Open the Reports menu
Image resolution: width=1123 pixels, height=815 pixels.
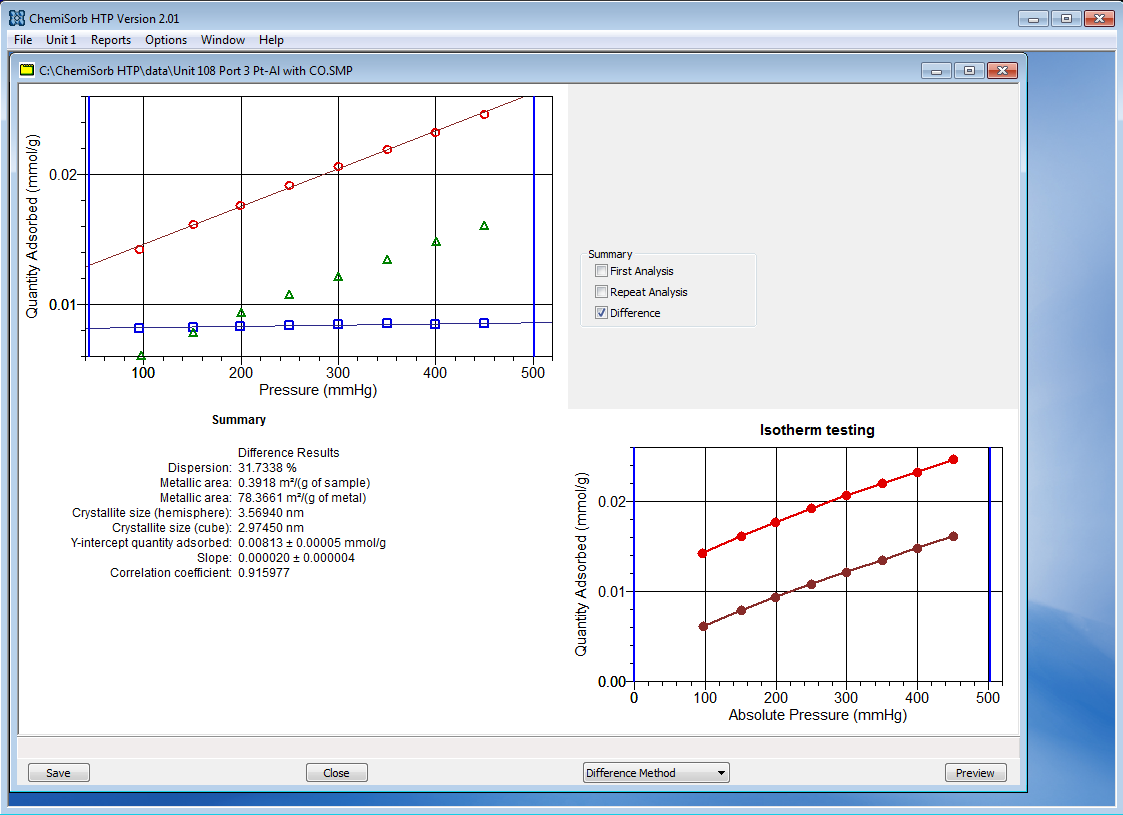pyautogui.click(x=111, y=40)
